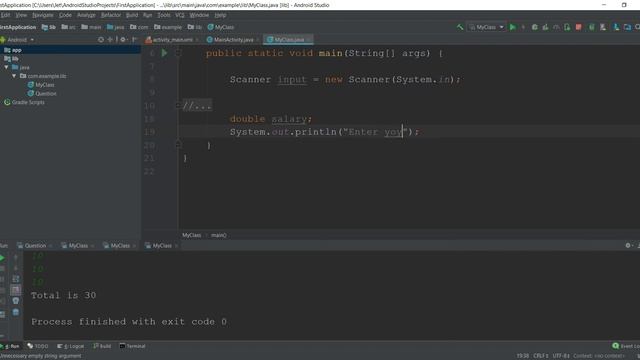The height and width of the screenshot is (360, 640).
Task: Collapse the main method fold marker
Action: pos(178,53)
